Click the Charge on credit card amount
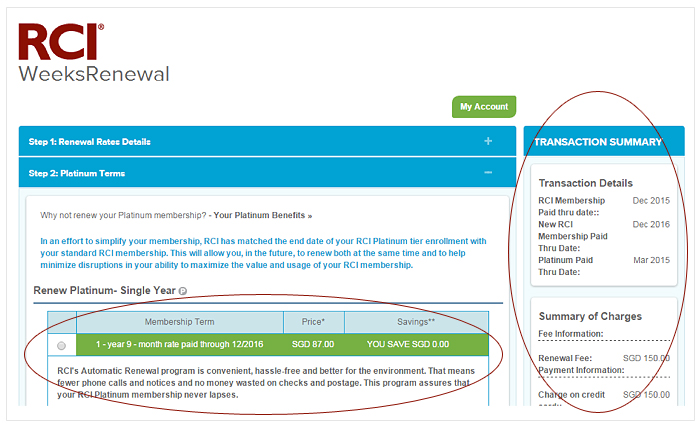Image resolution: width=700 pixels, height=432 pixels. coord(646,395)
